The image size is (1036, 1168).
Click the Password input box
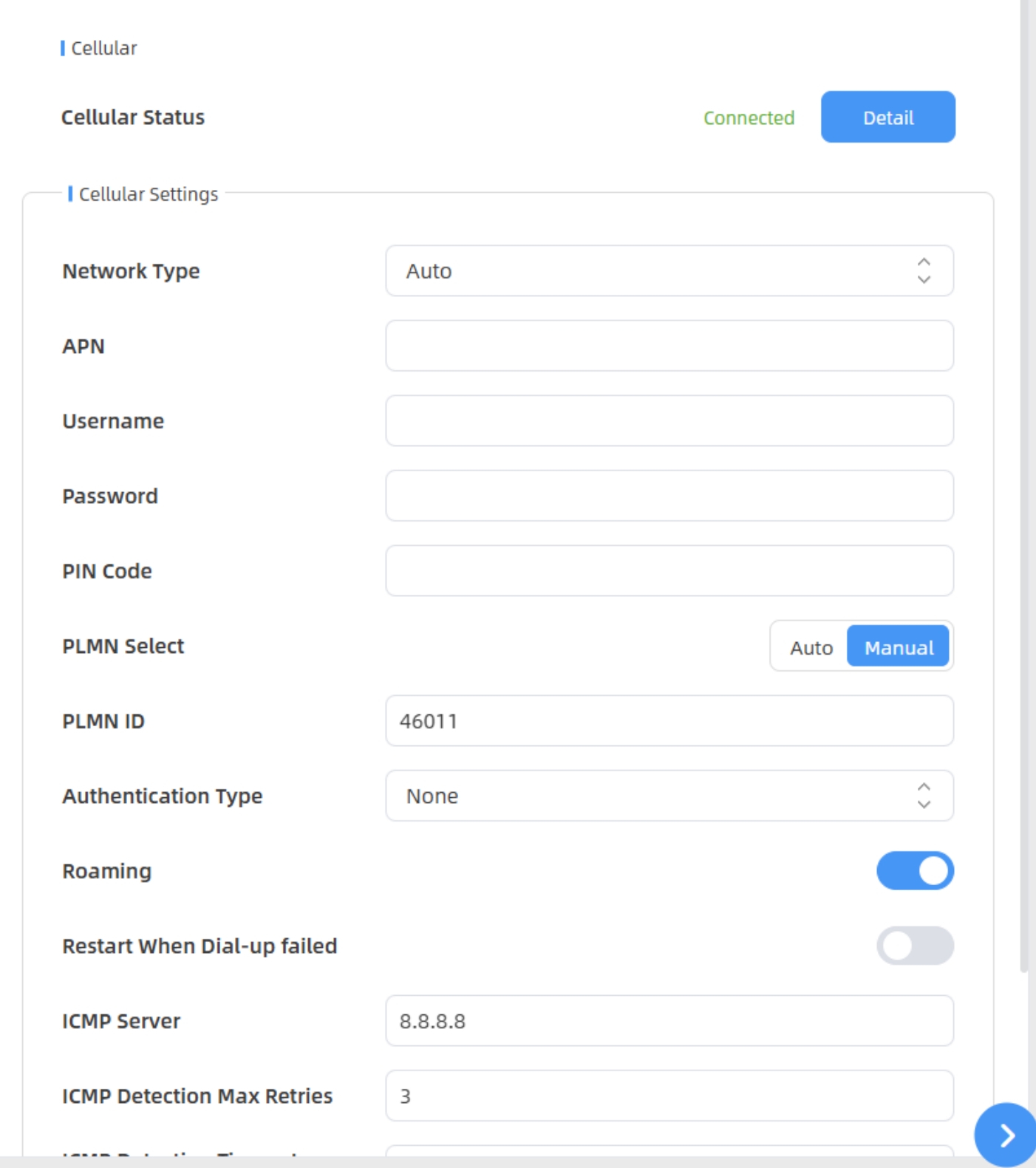tap(669, 496)
